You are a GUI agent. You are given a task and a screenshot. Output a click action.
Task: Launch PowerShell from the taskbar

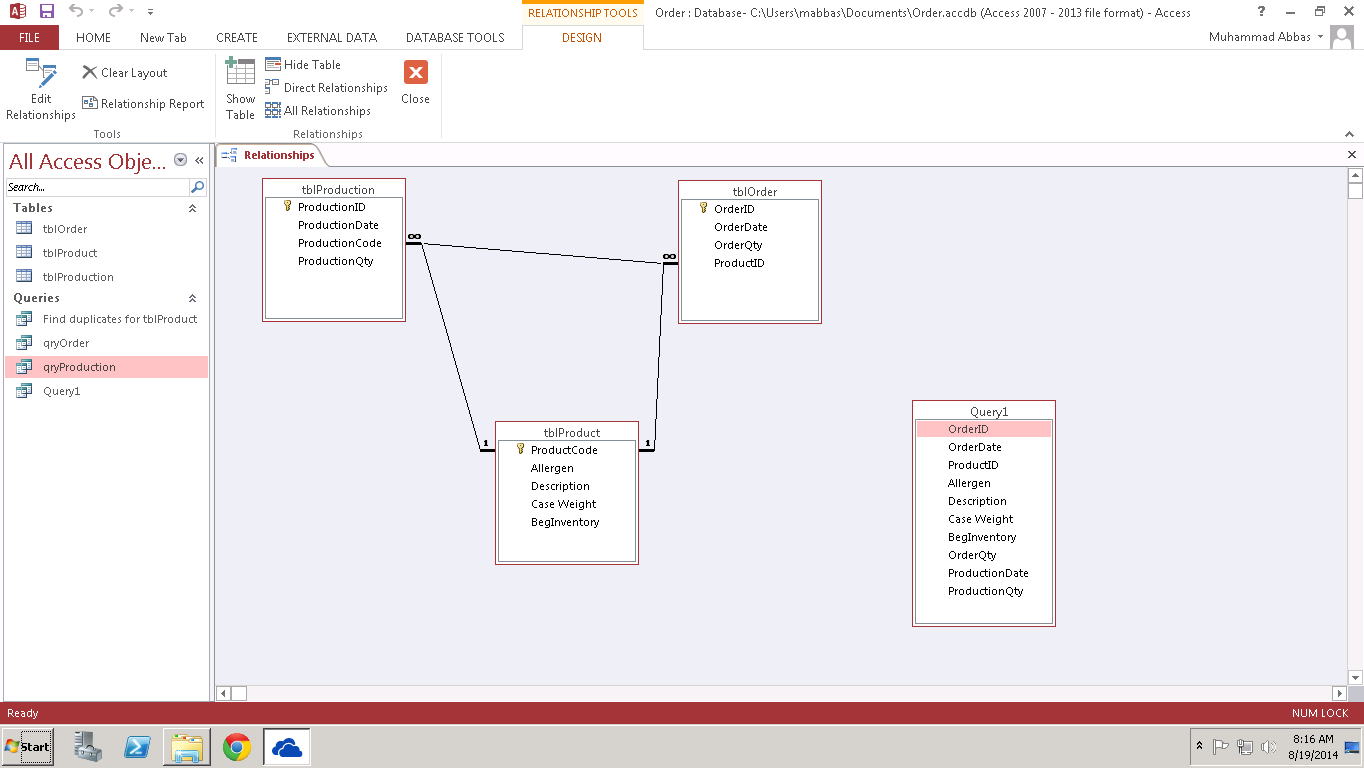(x=137, y=747)
